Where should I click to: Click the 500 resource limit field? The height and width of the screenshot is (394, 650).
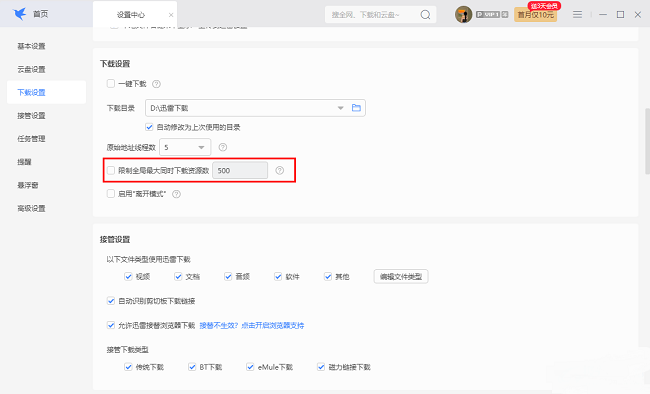(240, 170)
